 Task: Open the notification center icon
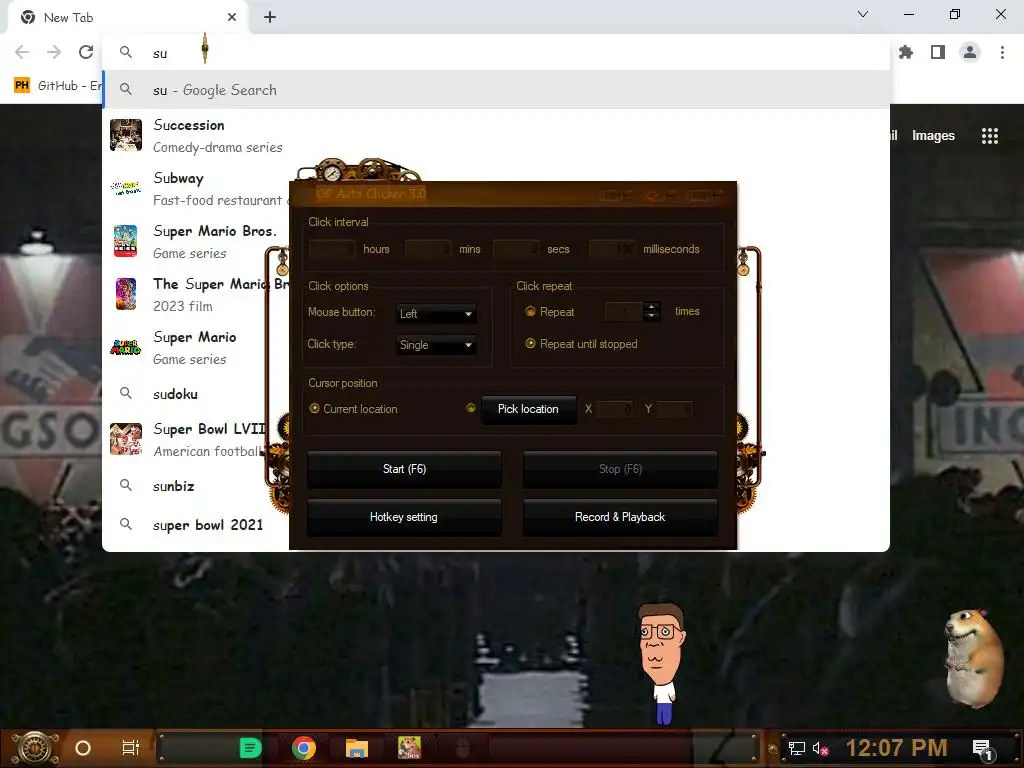[x=982, y=748]
